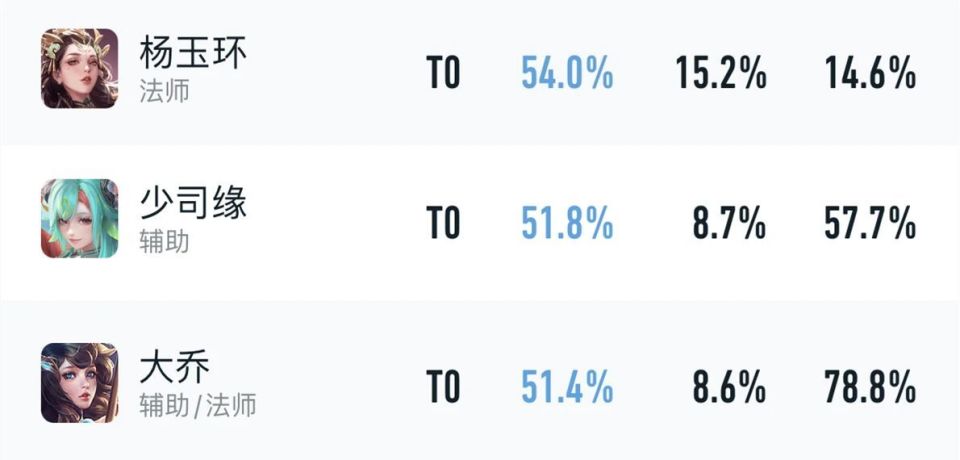Click 54.0% win rate value
This screenshot has width=960, height=460.
tap(567, 72)
